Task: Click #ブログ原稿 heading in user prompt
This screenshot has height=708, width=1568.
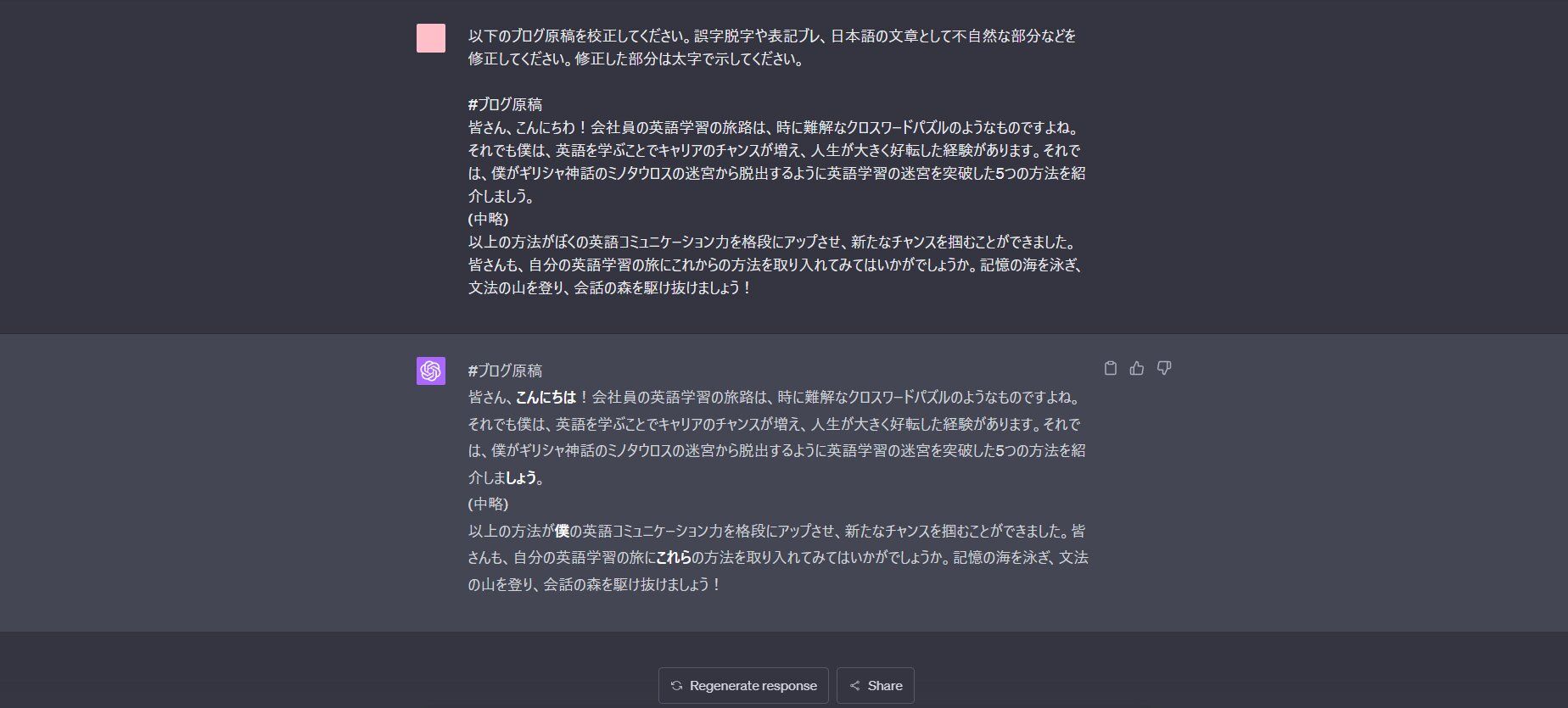Action: pyautogui.click(x=505, y=104)
